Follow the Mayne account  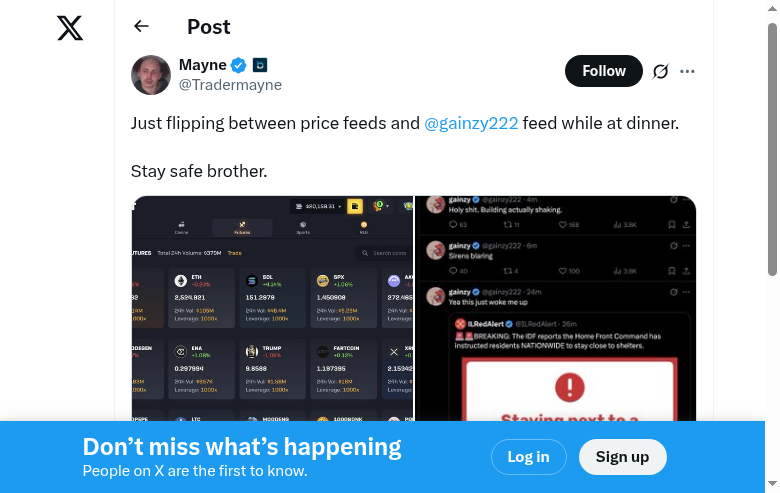(604, 71)
